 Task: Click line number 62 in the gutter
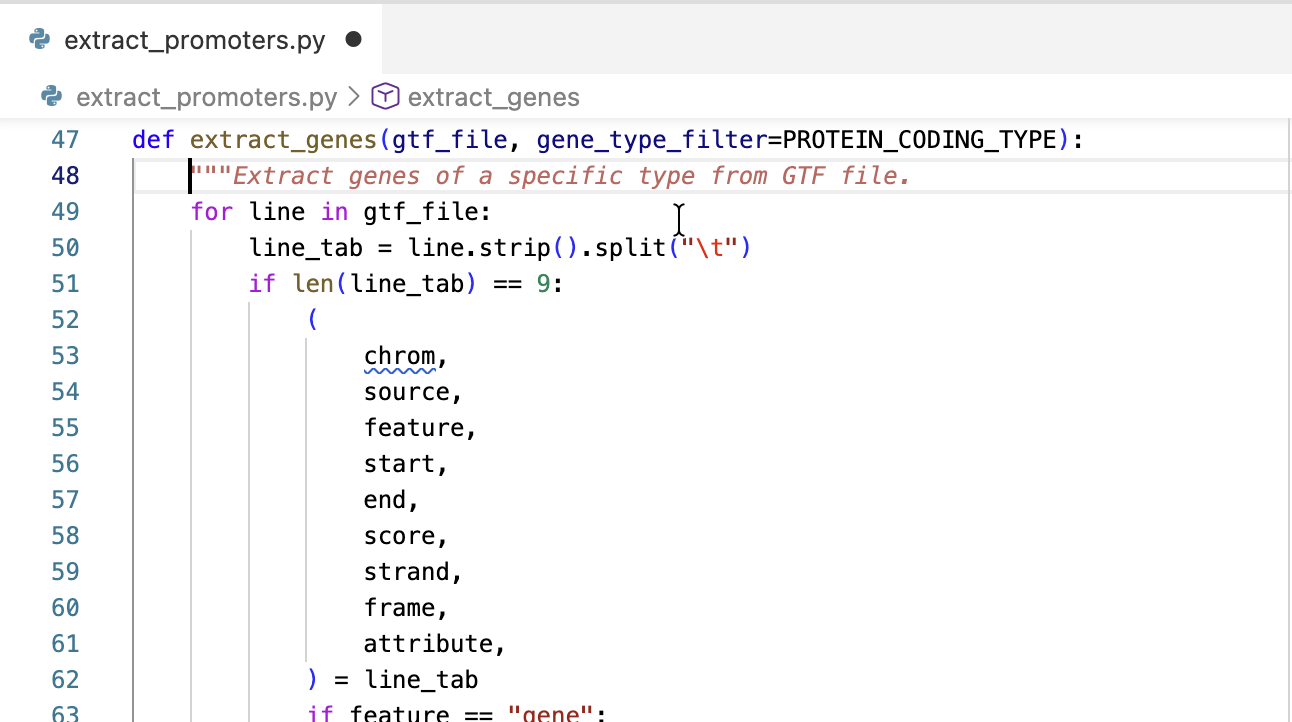[64, 680]
